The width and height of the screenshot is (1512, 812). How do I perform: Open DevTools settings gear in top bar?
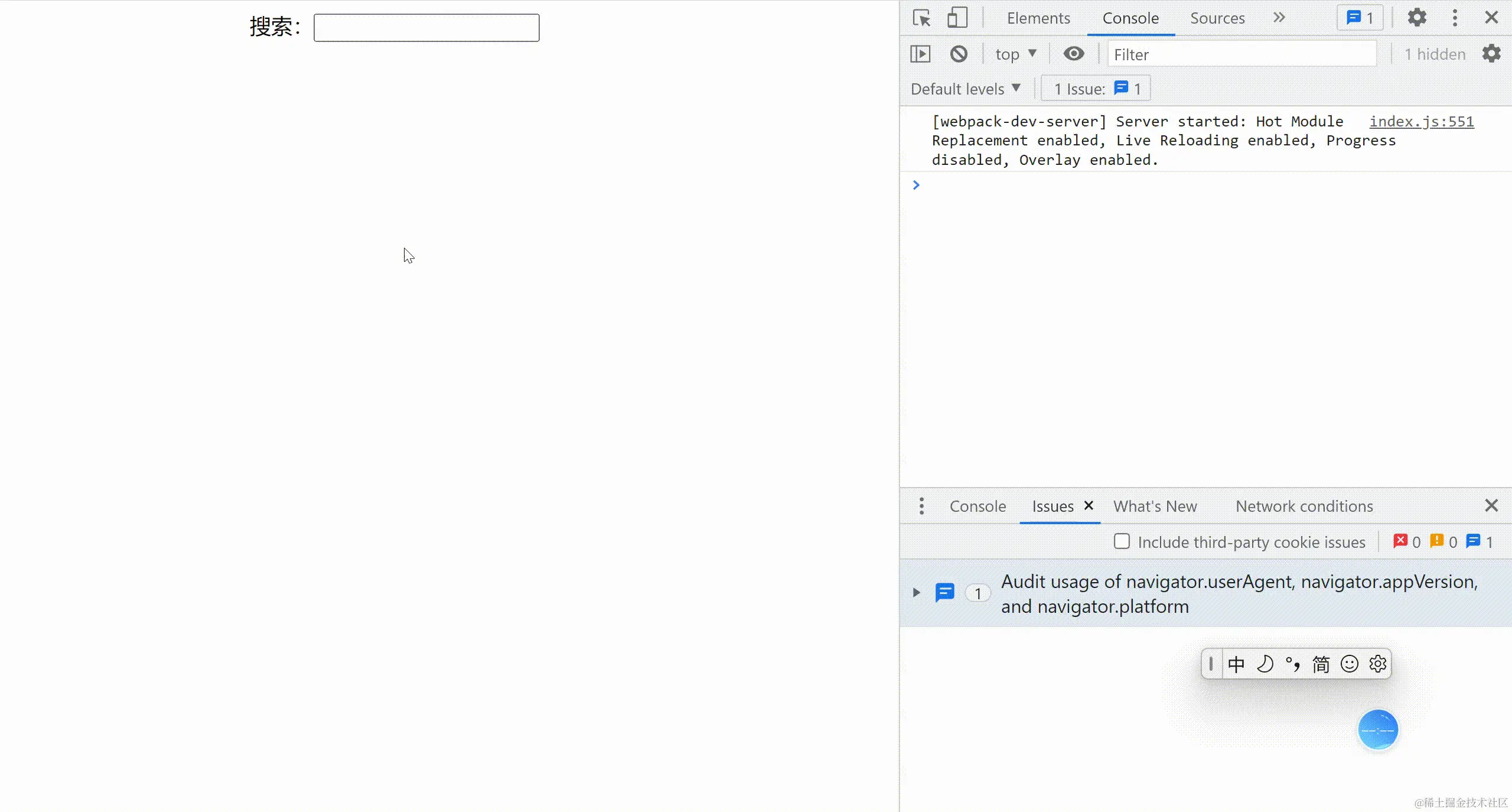pos(1417,18)
